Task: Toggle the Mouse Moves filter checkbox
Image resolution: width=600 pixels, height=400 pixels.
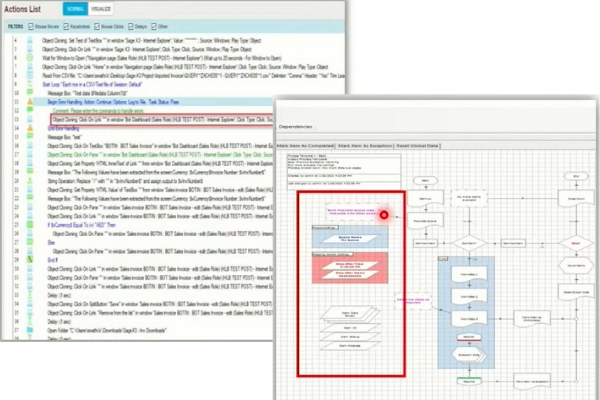Action: click(31, 26)
